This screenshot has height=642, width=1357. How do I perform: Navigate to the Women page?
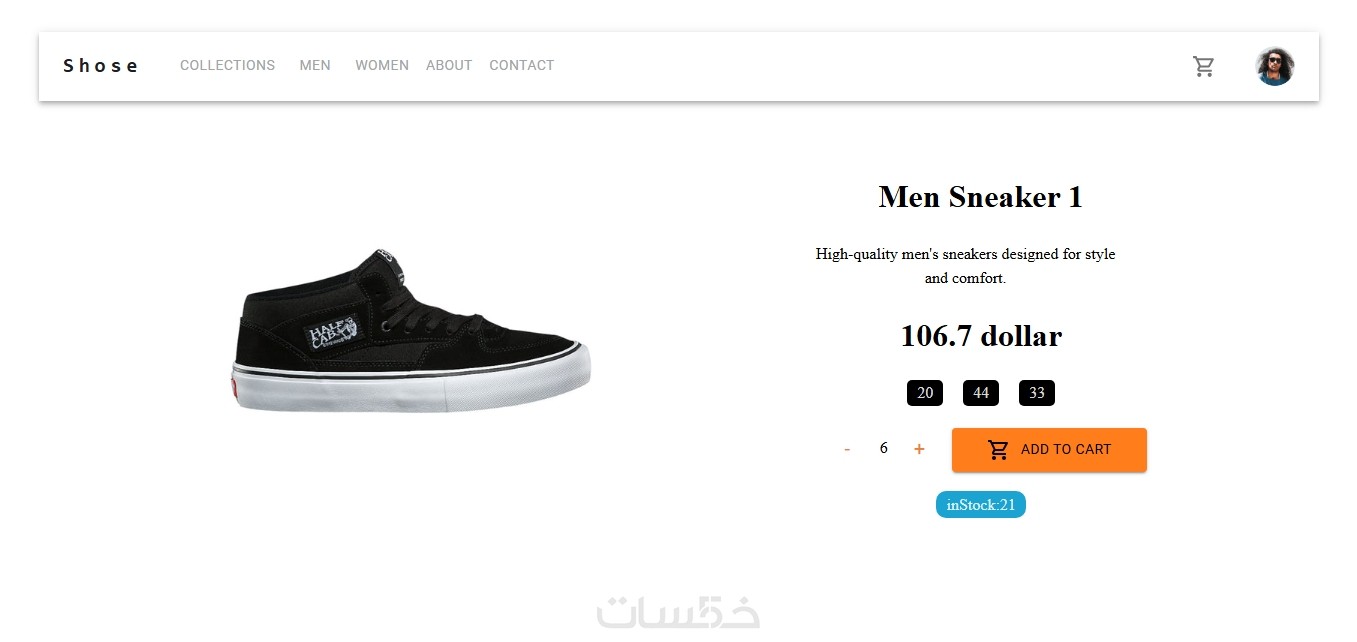382,66
